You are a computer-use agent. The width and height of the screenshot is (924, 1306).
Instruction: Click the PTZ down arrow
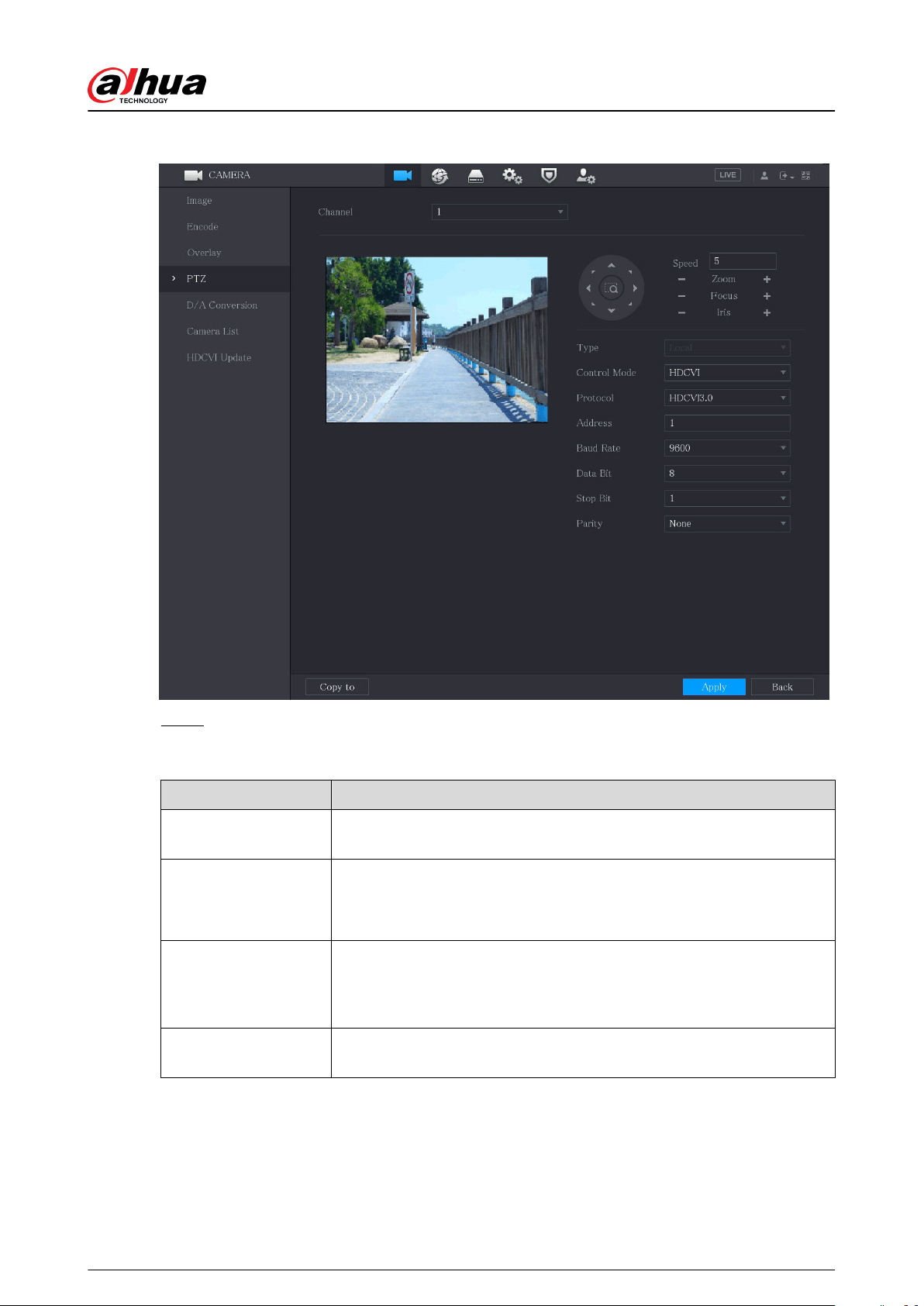tap(611, 311)
